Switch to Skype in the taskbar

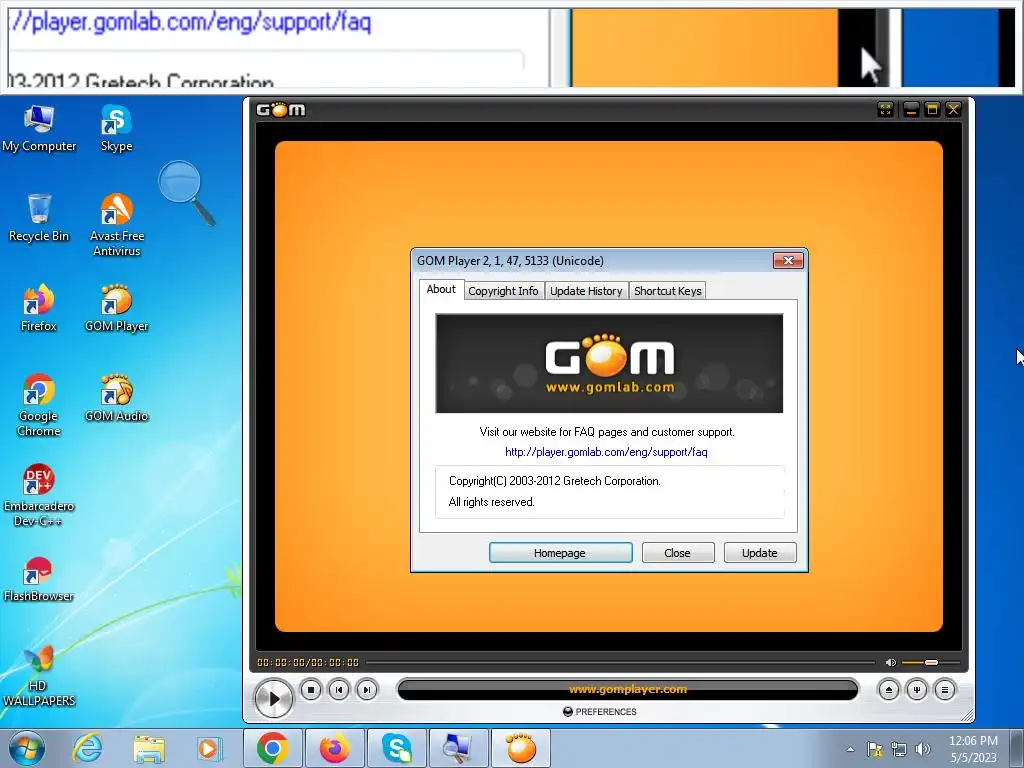396,748
